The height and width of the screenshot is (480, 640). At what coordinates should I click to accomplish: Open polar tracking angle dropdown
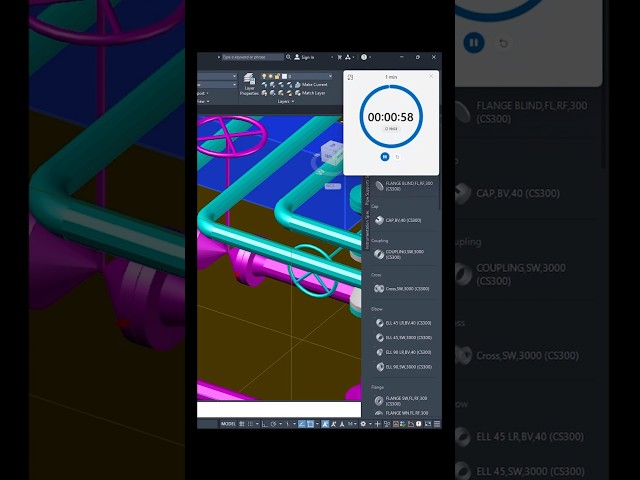click(281, 424)
